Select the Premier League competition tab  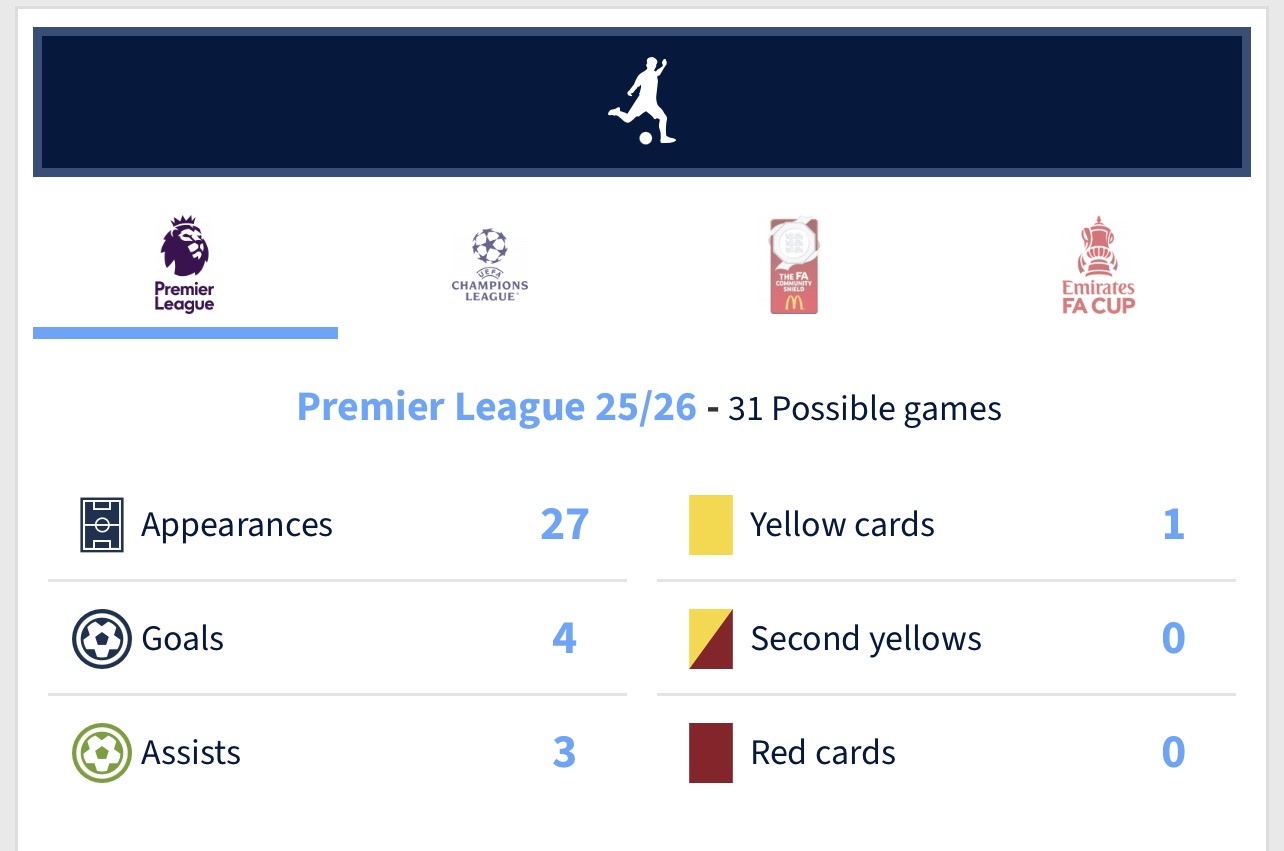(185, 266)
